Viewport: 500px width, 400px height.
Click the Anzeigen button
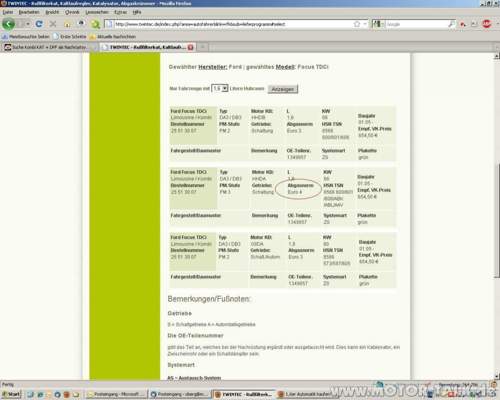click(283, 89)
